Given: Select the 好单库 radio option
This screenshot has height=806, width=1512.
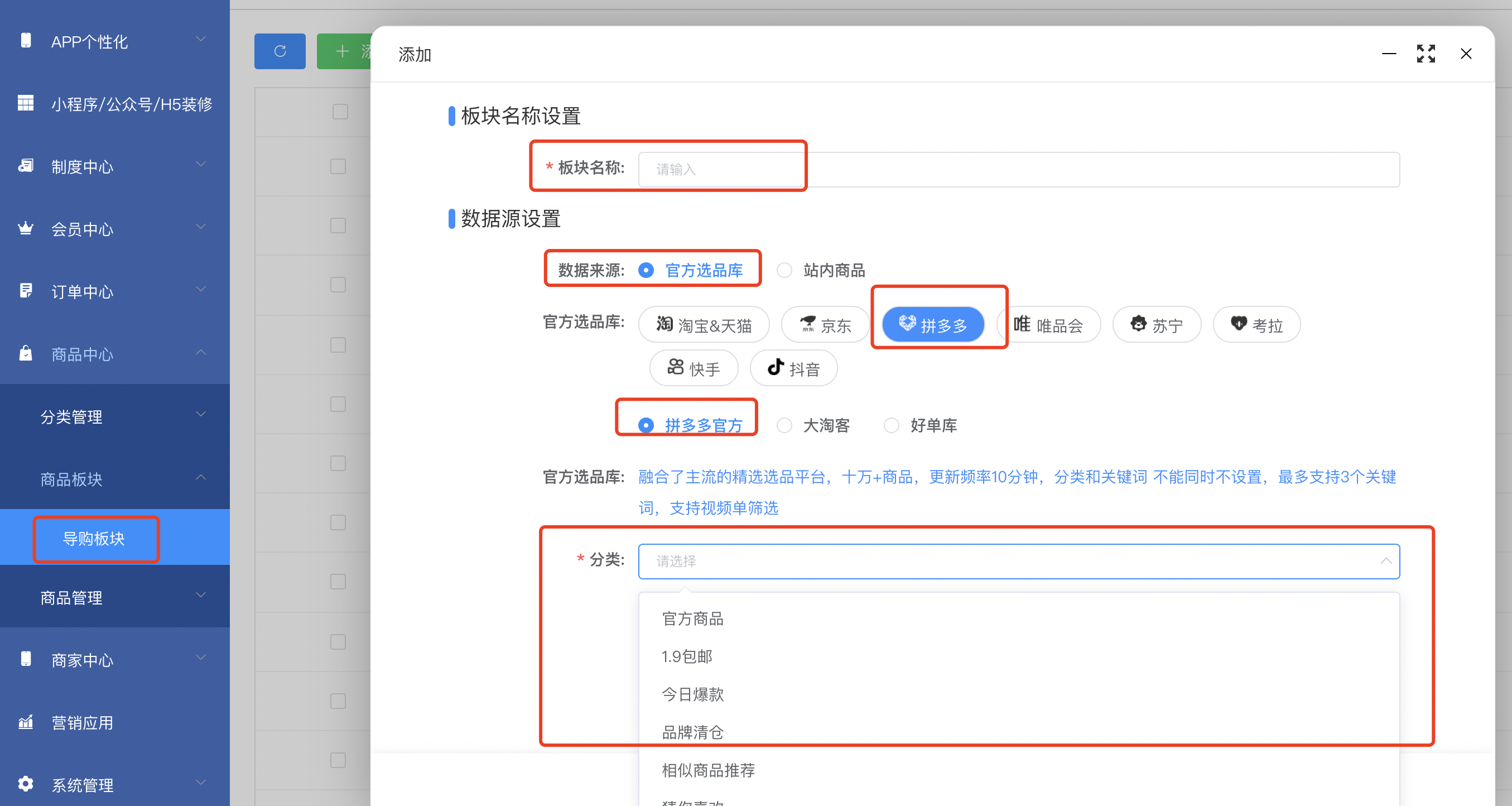Looking at the screenshot, I should coord(891,425).
